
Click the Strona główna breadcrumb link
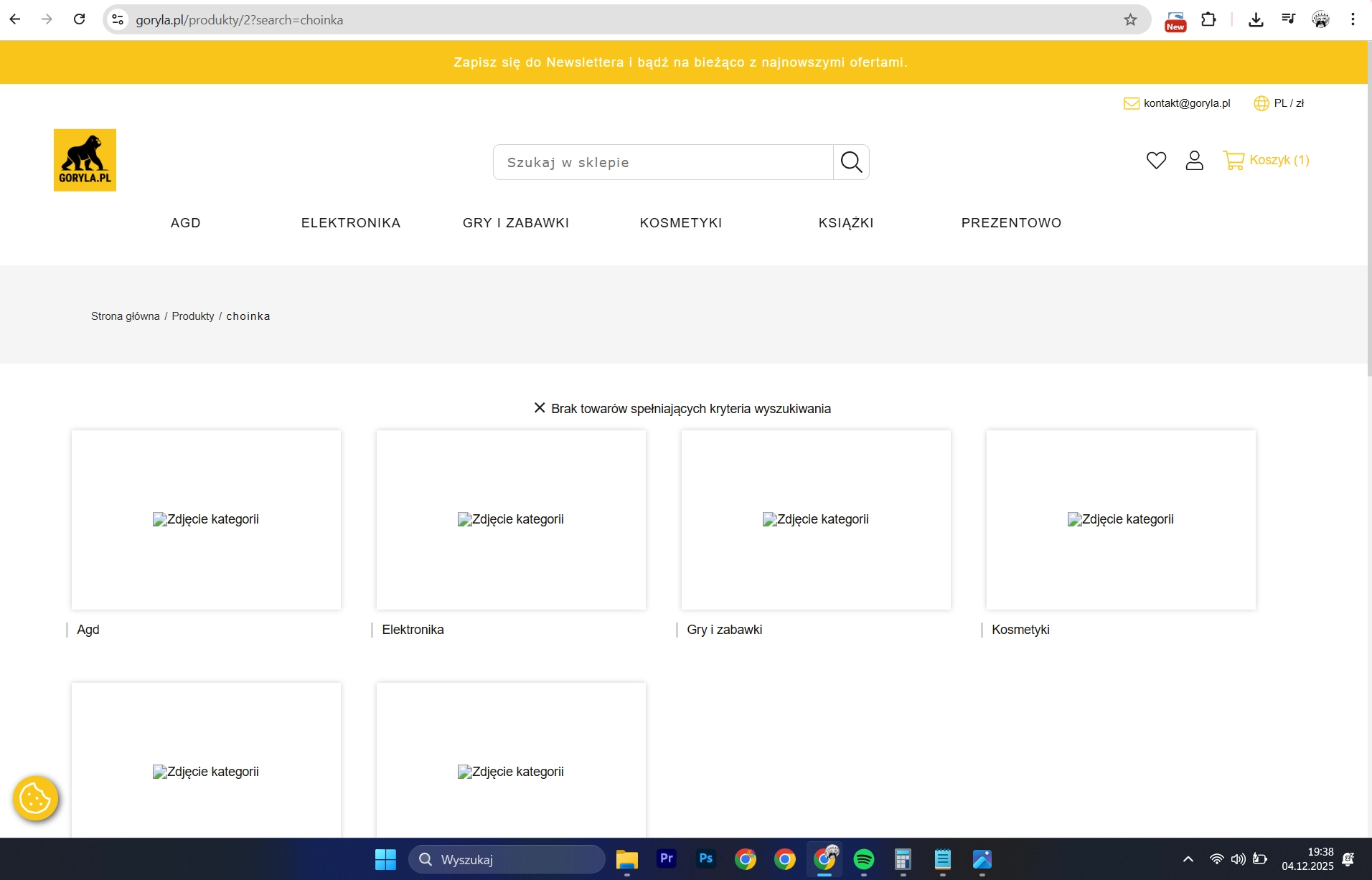126,316
